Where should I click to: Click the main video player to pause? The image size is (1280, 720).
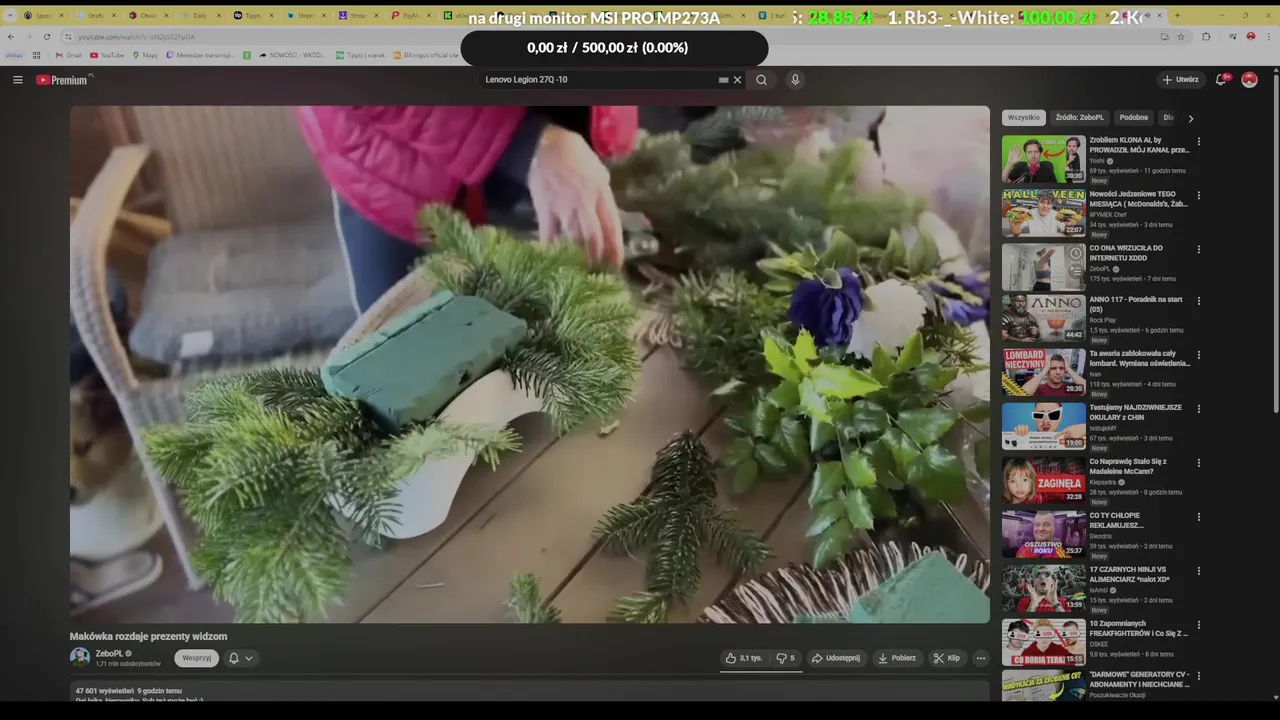tap(529, 364)
